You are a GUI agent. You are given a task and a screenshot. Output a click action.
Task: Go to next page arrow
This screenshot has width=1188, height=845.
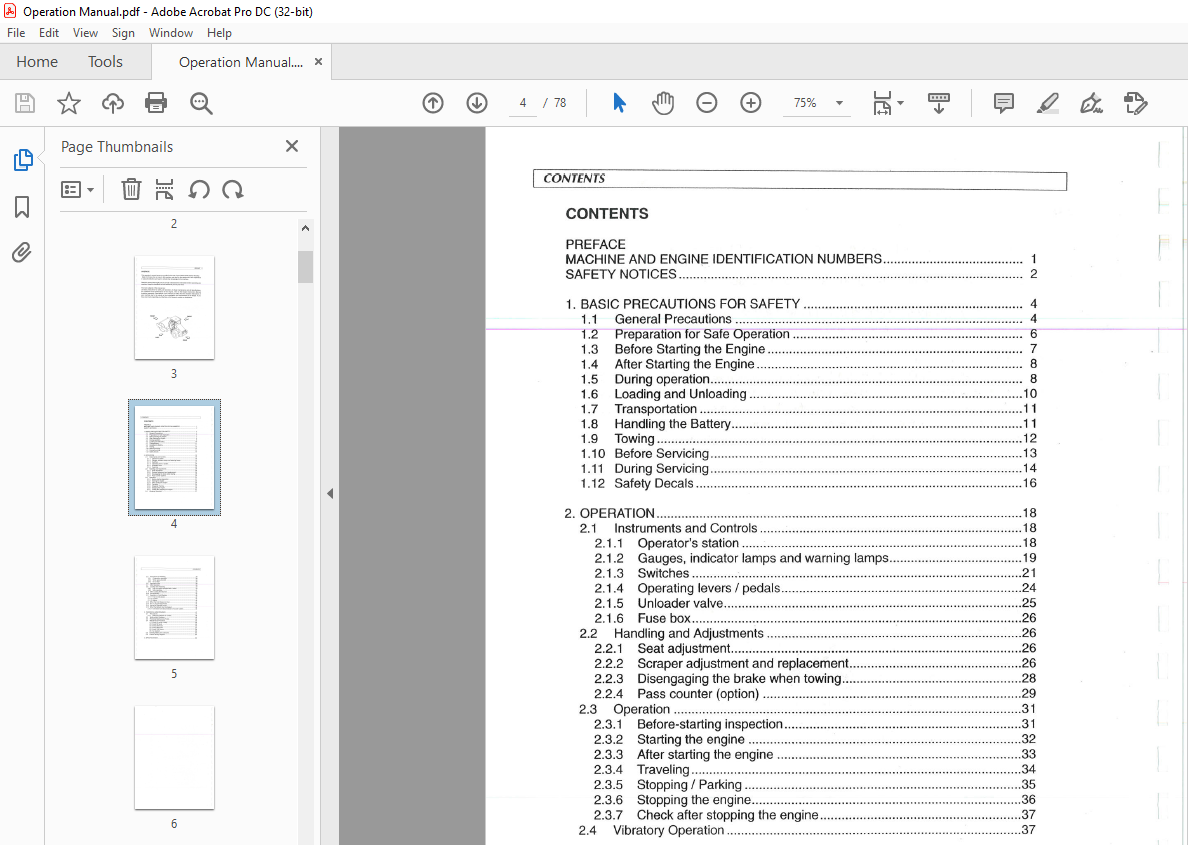(477, 103)
